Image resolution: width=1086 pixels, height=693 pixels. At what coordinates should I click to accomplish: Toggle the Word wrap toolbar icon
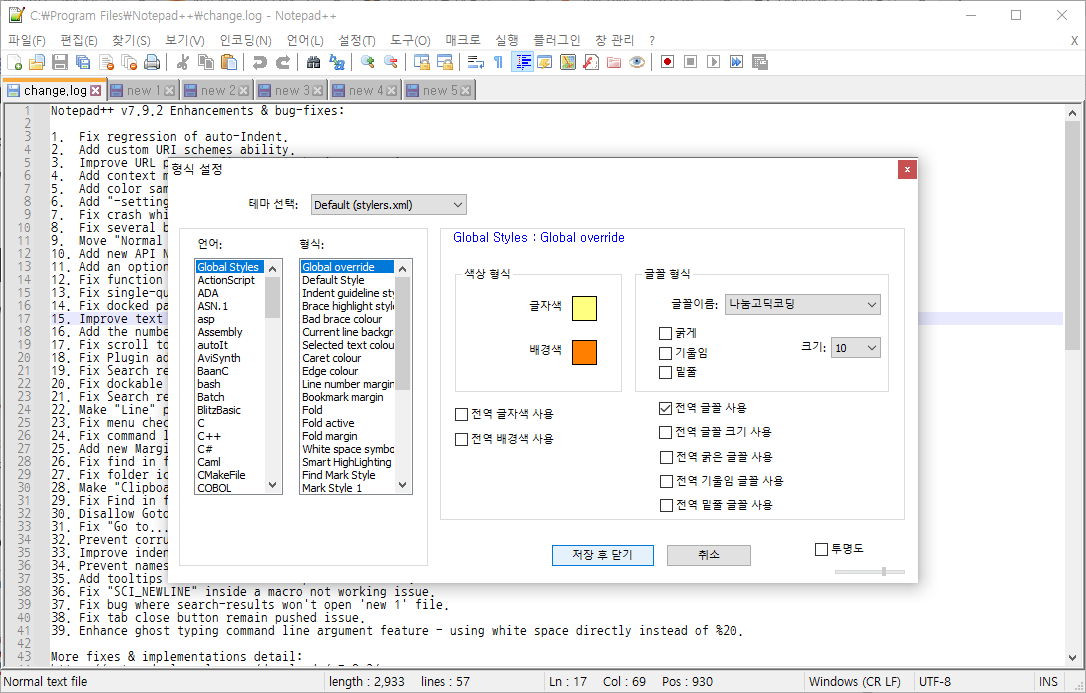coord(475,62)
